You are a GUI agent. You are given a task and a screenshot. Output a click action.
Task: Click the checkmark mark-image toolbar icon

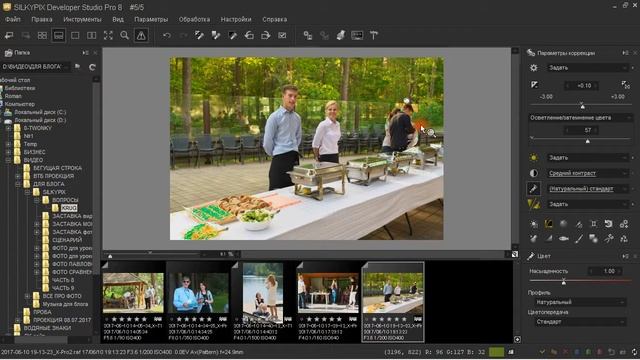coord(282,36)
